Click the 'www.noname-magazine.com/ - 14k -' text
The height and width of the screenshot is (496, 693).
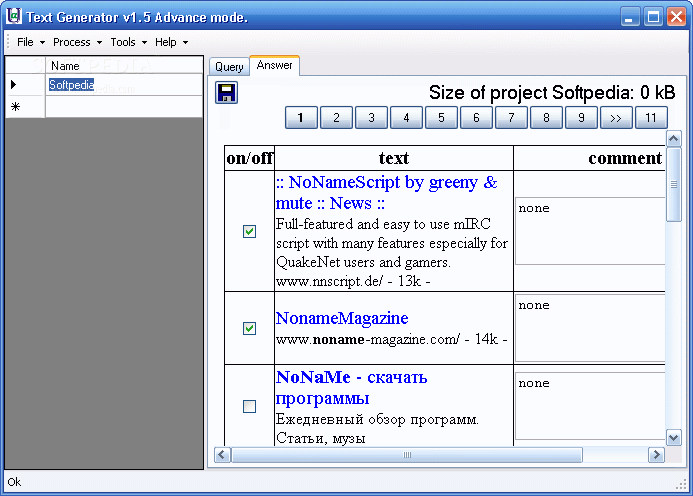tap(392, 339)
